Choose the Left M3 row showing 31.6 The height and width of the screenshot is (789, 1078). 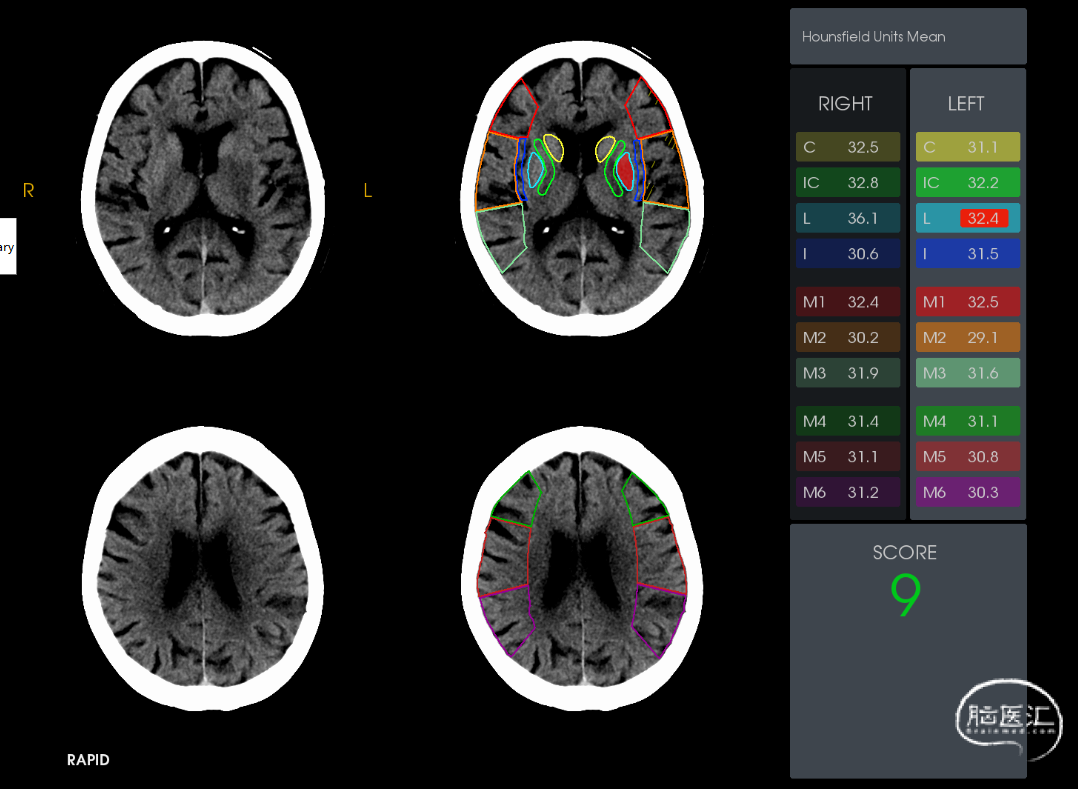967,373
